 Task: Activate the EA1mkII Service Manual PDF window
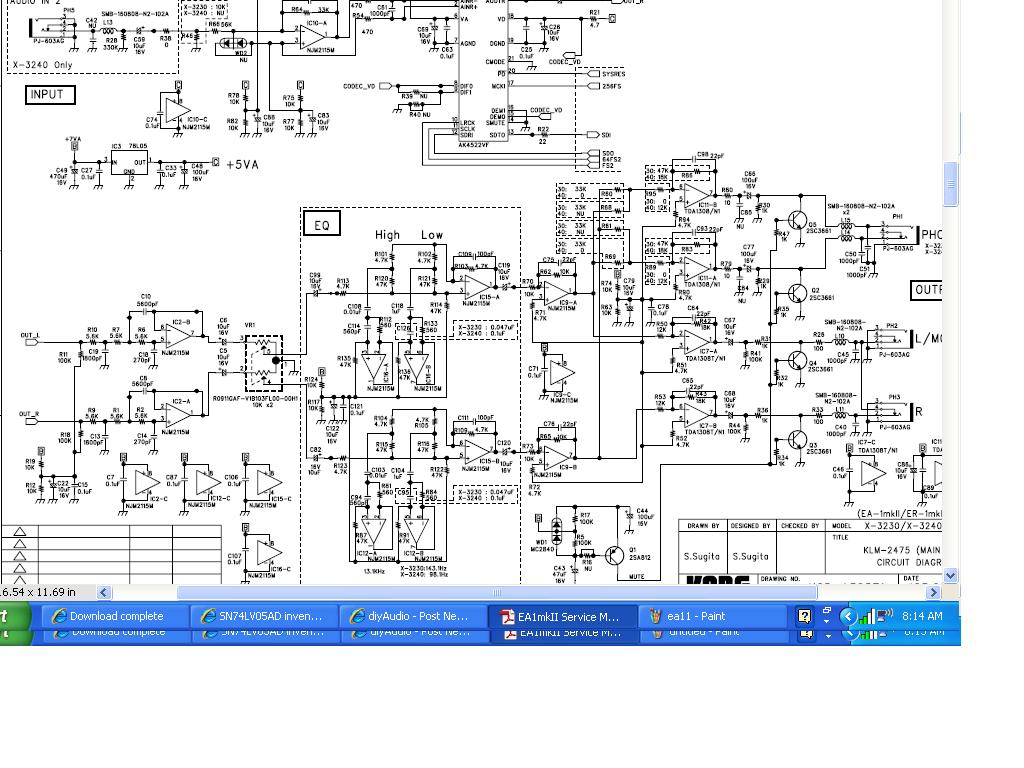point(562,616)
